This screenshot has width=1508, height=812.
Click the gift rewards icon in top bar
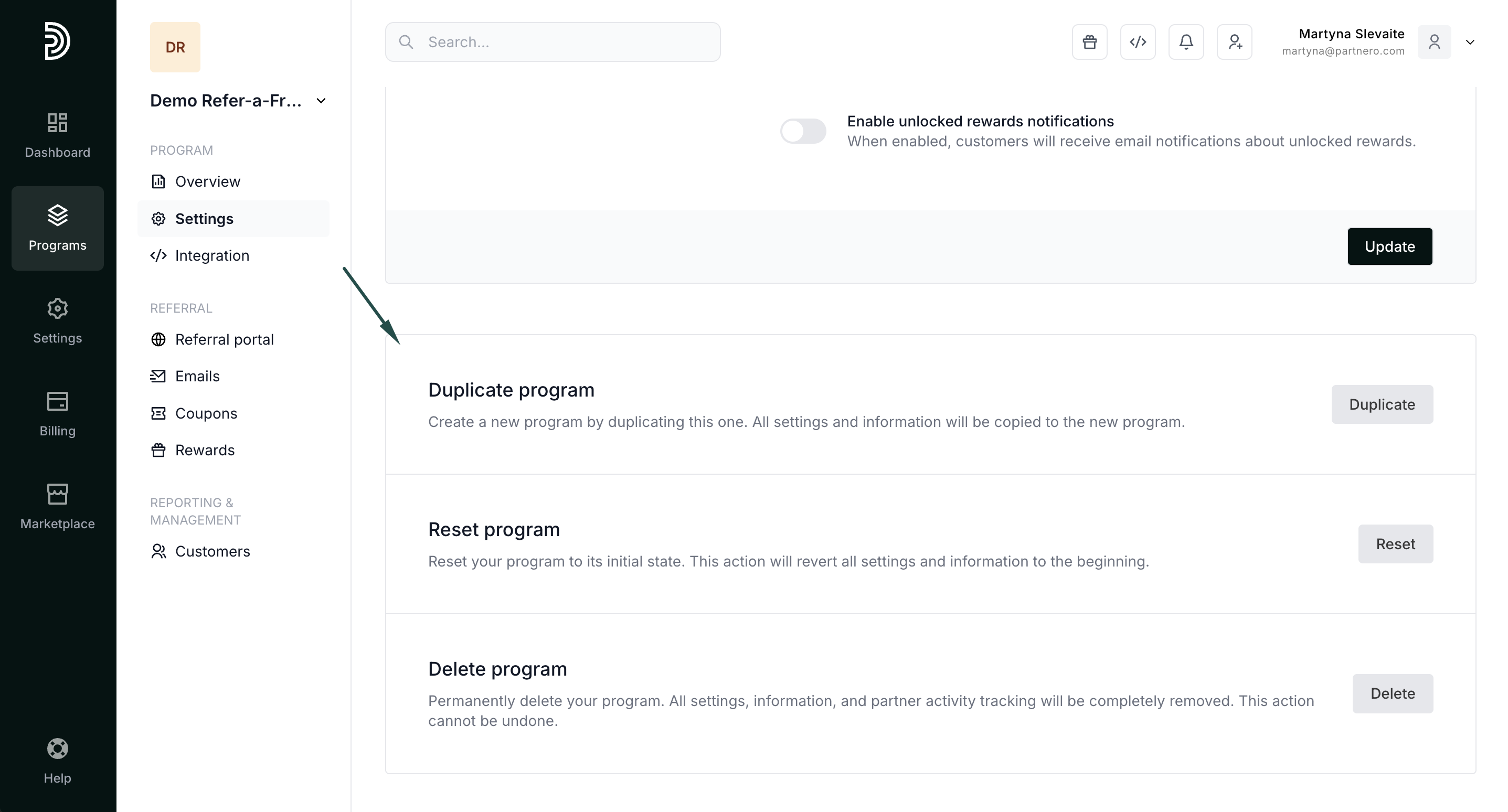pyautogui.click(x=1089, y=42)
